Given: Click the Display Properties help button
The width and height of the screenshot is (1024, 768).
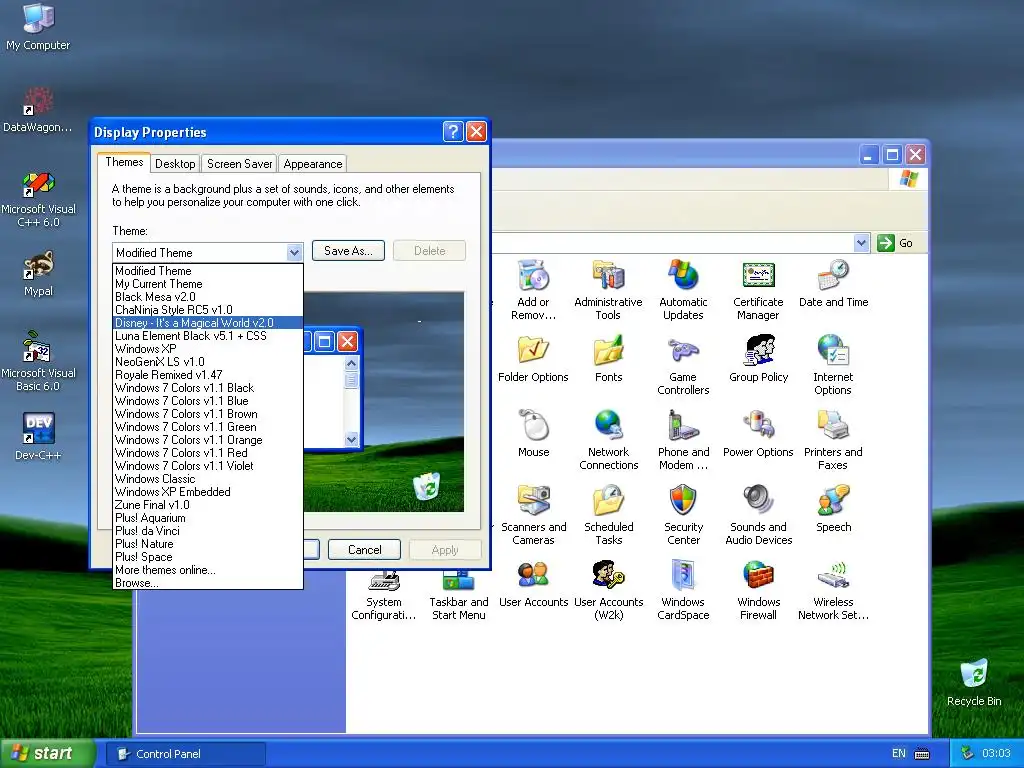Looking at the screenshot, I should [453, 132].
